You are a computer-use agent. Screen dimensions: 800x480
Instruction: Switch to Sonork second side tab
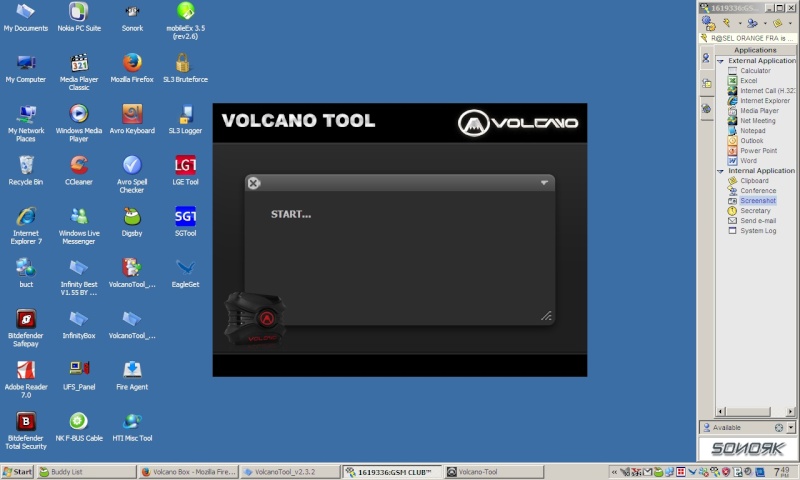(x=707, y=83)
